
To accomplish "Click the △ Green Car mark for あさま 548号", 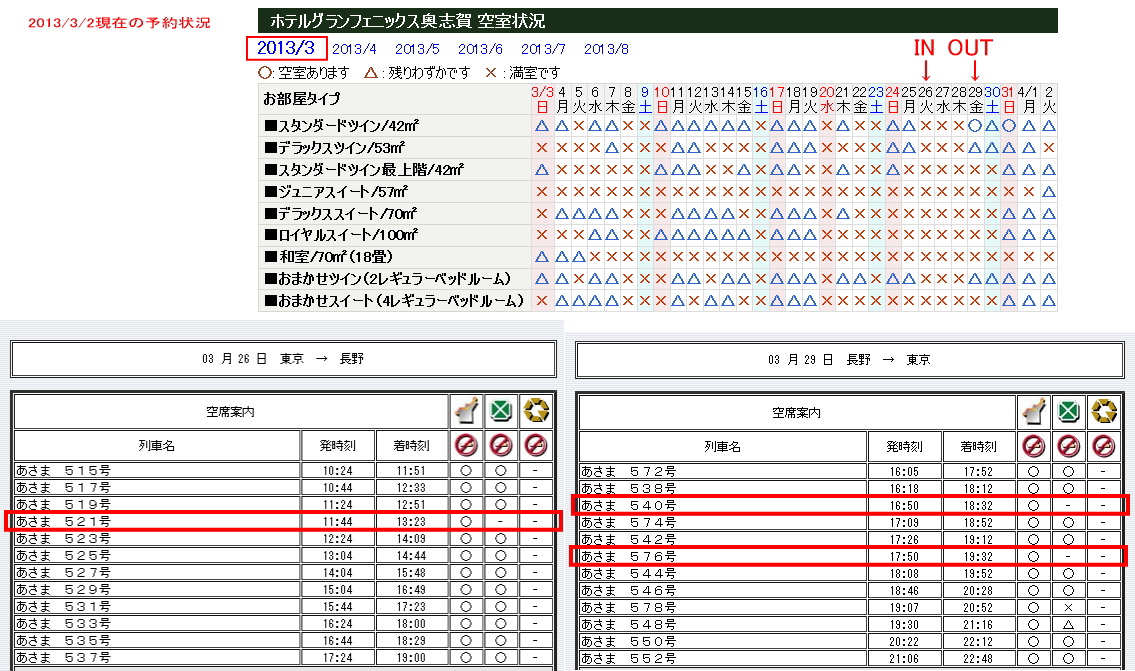I will (x=1068, y=623).
